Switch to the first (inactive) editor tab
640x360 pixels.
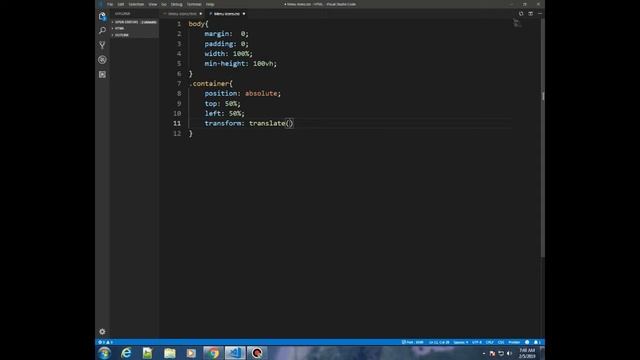pos(182,14)
